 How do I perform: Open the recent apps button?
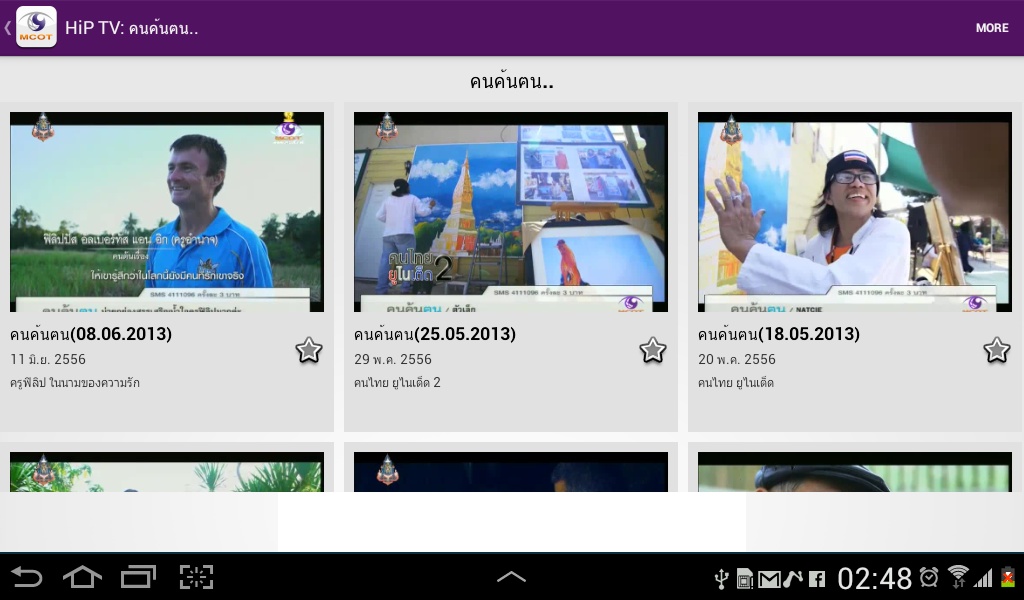138,577
